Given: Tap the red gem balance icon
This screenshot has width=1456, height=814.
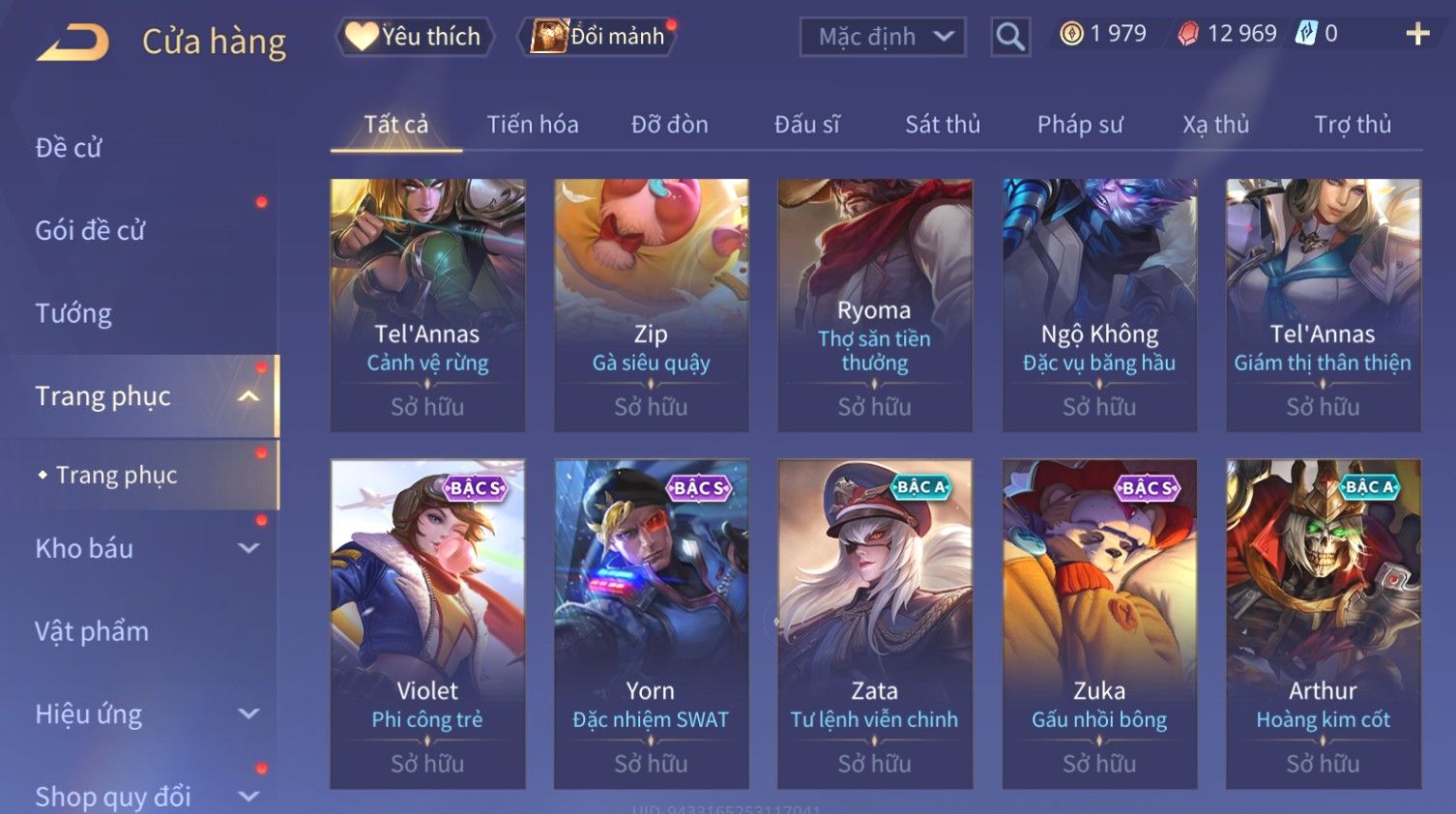Looking at the screenshot, I should coord(1188,34).
